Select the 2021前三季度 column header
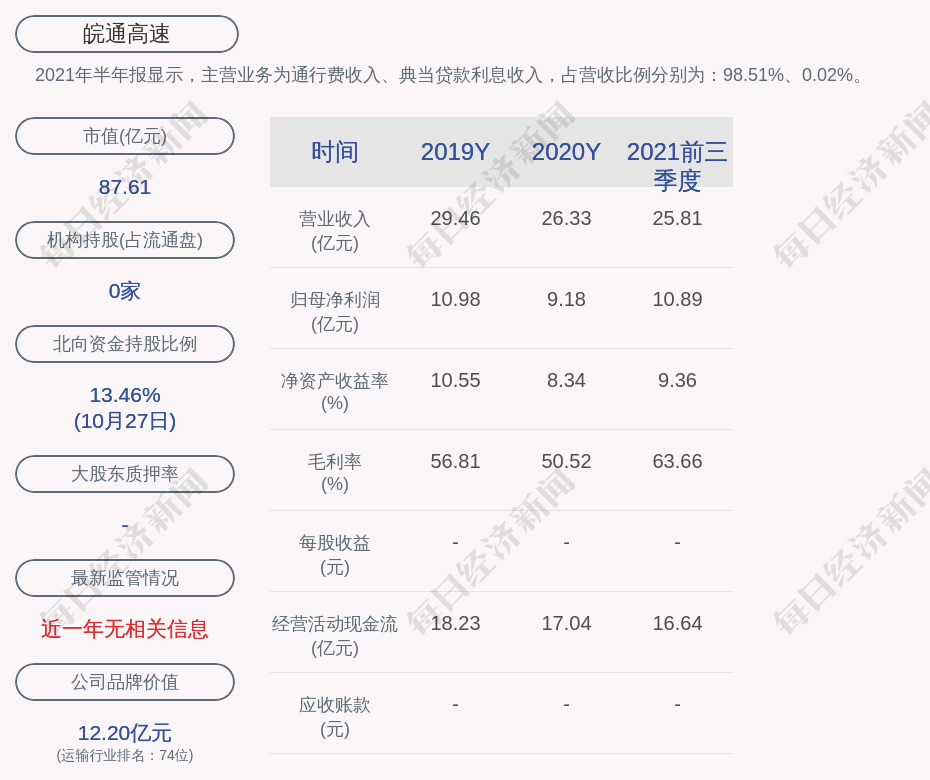Viewport: 930px width, 780px height. (x=677, y=166)
